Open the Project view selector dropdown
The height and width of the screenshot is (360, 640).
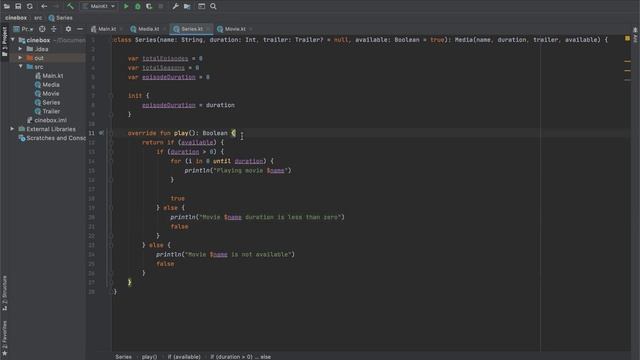[x=23, y=29]
